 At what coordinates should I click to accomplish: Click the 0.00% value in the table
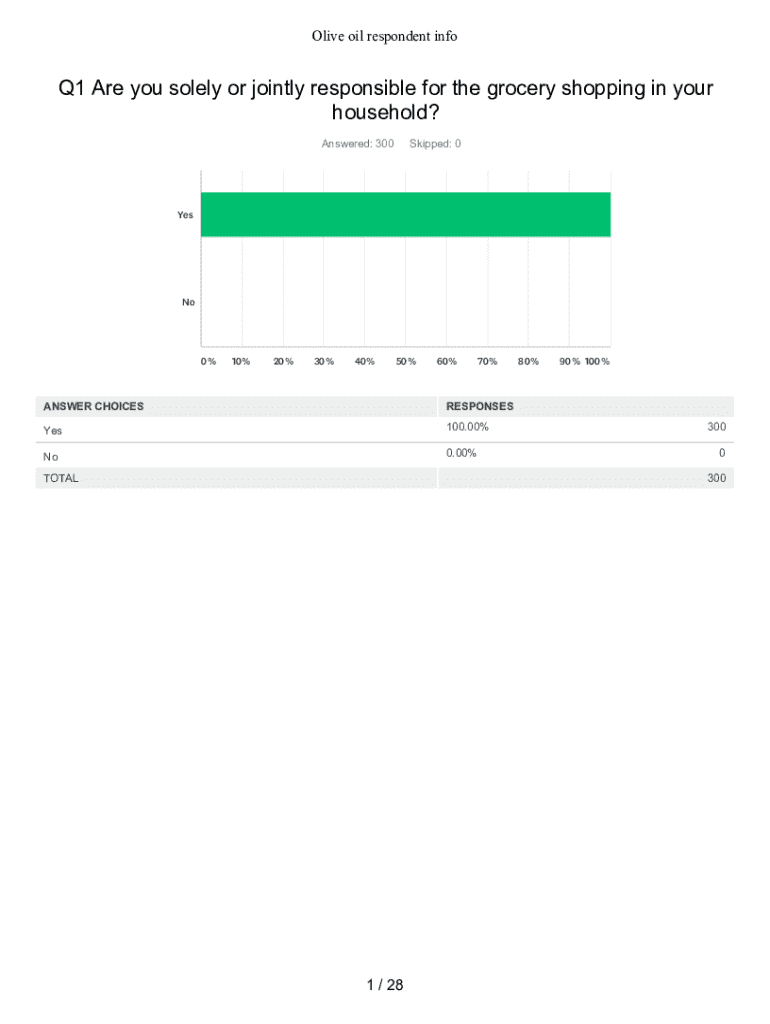click(461, 453)
